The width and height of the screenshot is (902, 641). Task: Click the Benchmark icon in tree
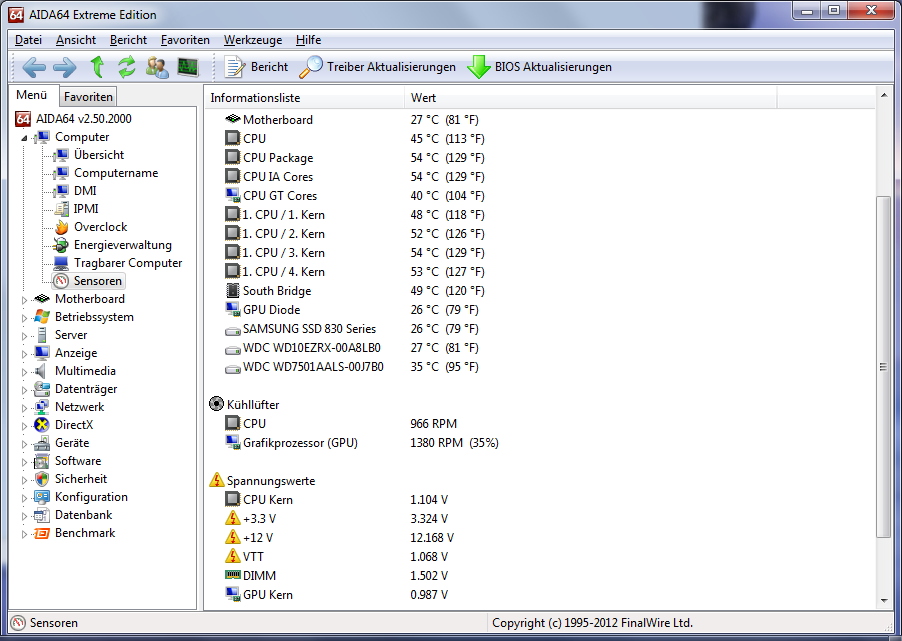42,533
